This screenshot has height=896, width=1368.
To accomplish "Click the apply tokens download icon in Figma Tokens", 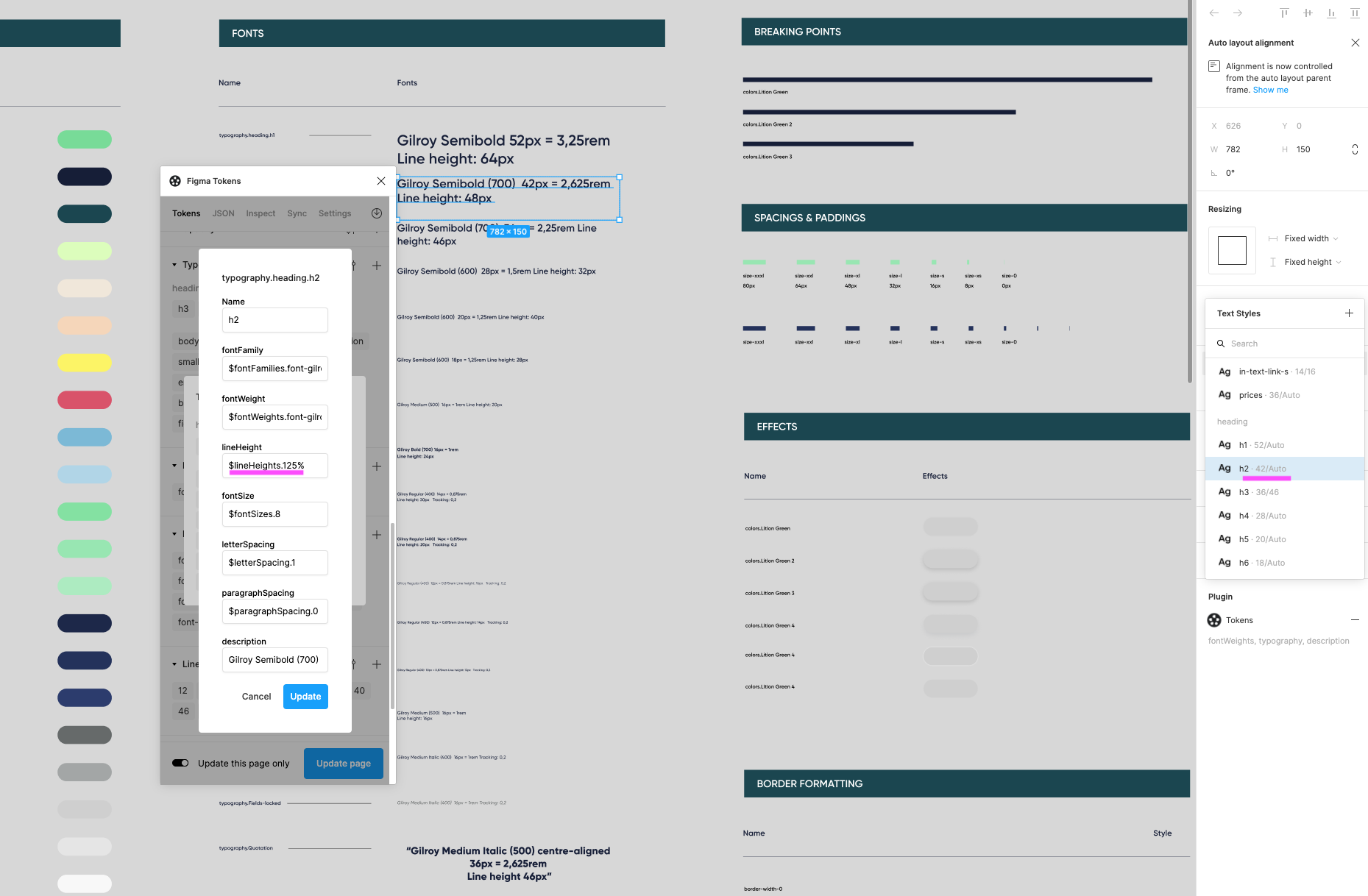I will coord(376,213).
